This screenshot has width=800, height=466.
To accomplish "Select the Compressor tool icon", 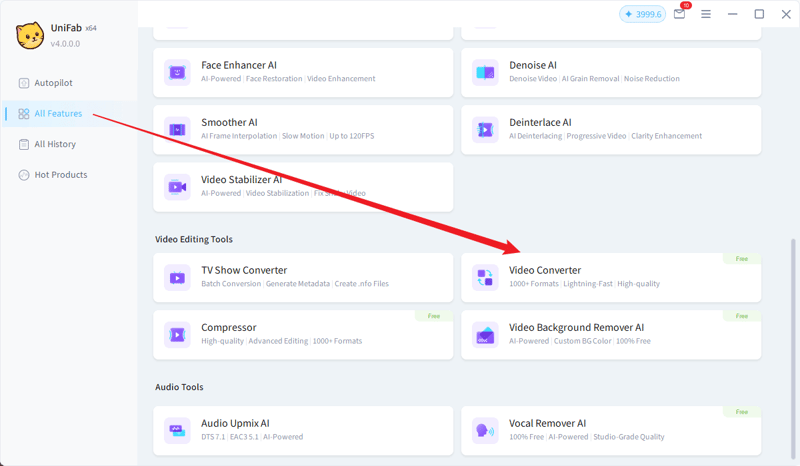I will 177,334.
